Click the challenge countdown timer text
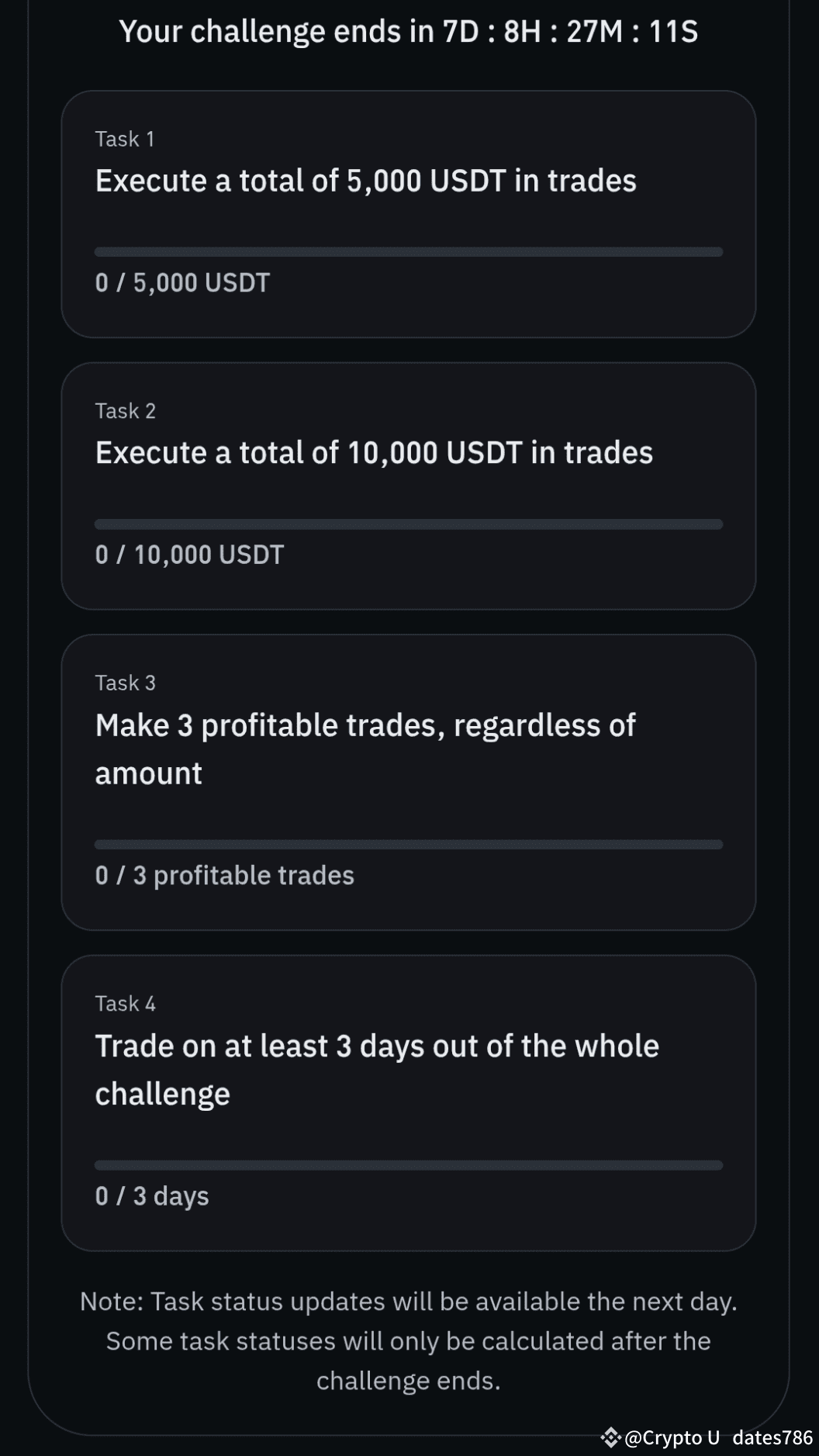 (x=409, y=32)
